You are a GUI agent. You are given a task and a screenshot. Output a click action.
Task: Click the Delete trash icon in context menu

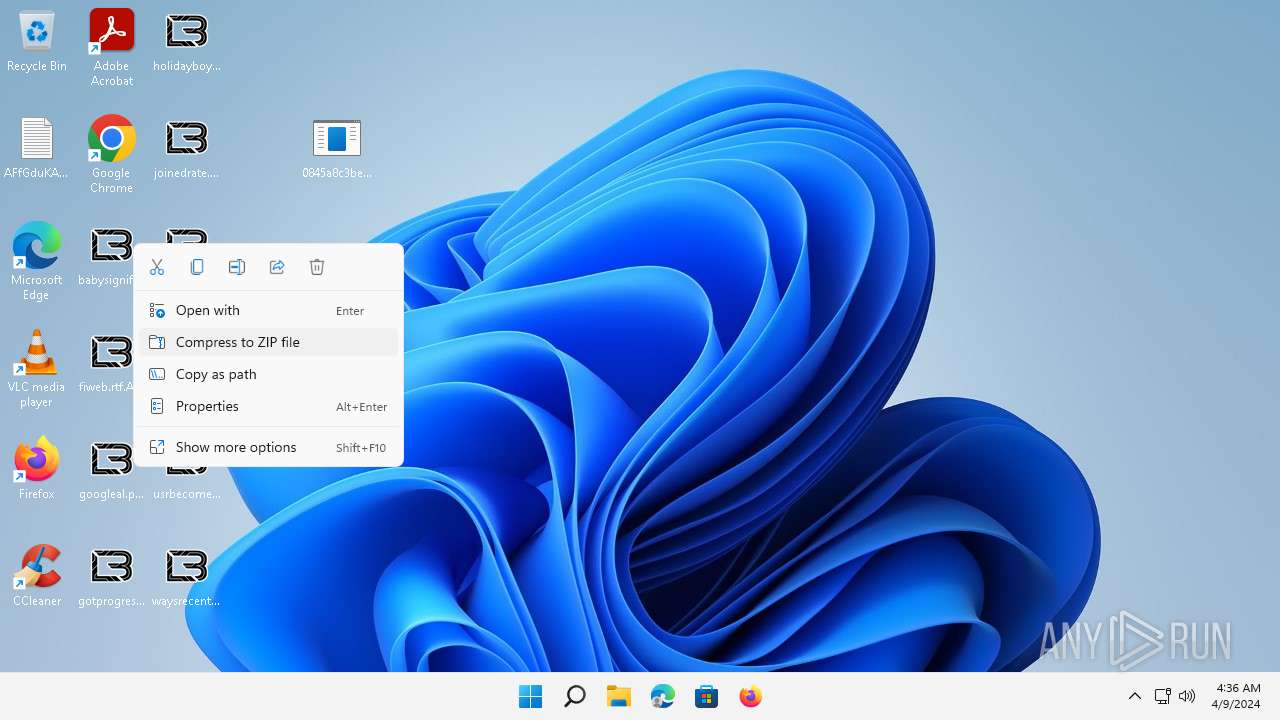point(317,267)
